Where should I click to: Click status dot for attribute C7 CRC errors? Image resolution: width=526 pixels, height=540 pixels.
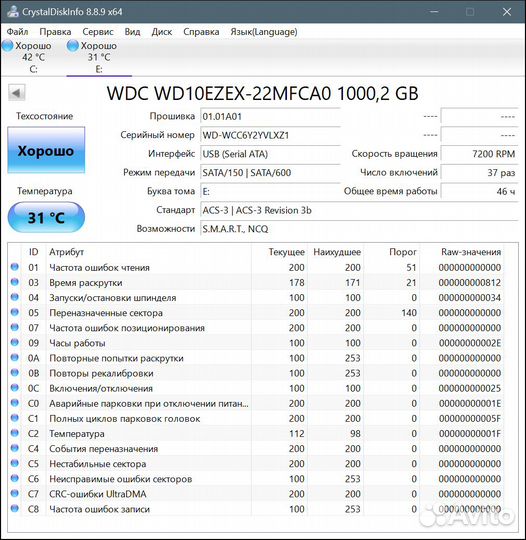click(x=15, y=494)
